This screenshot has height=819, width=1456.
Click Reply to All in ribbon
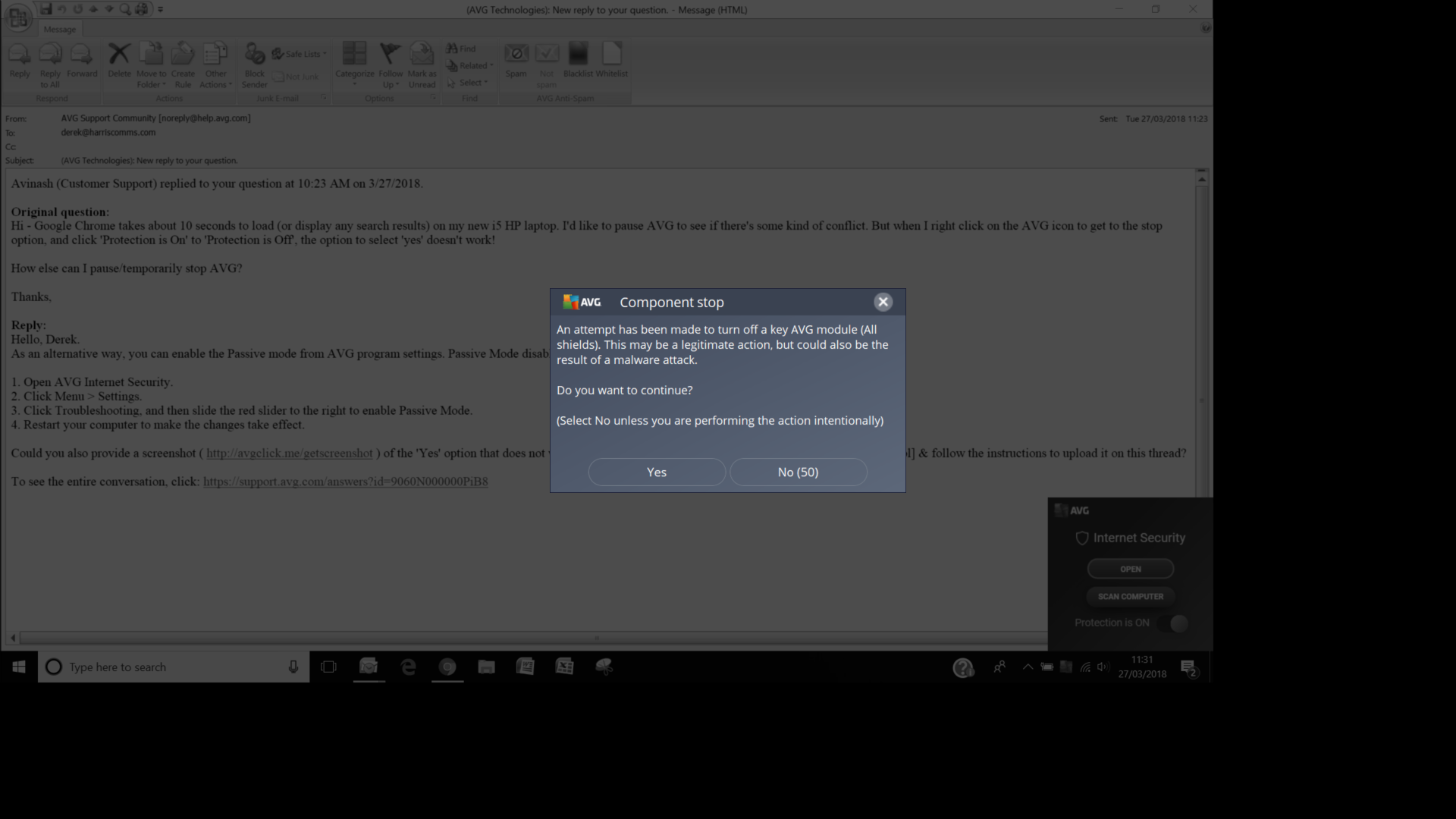(50, 65)
